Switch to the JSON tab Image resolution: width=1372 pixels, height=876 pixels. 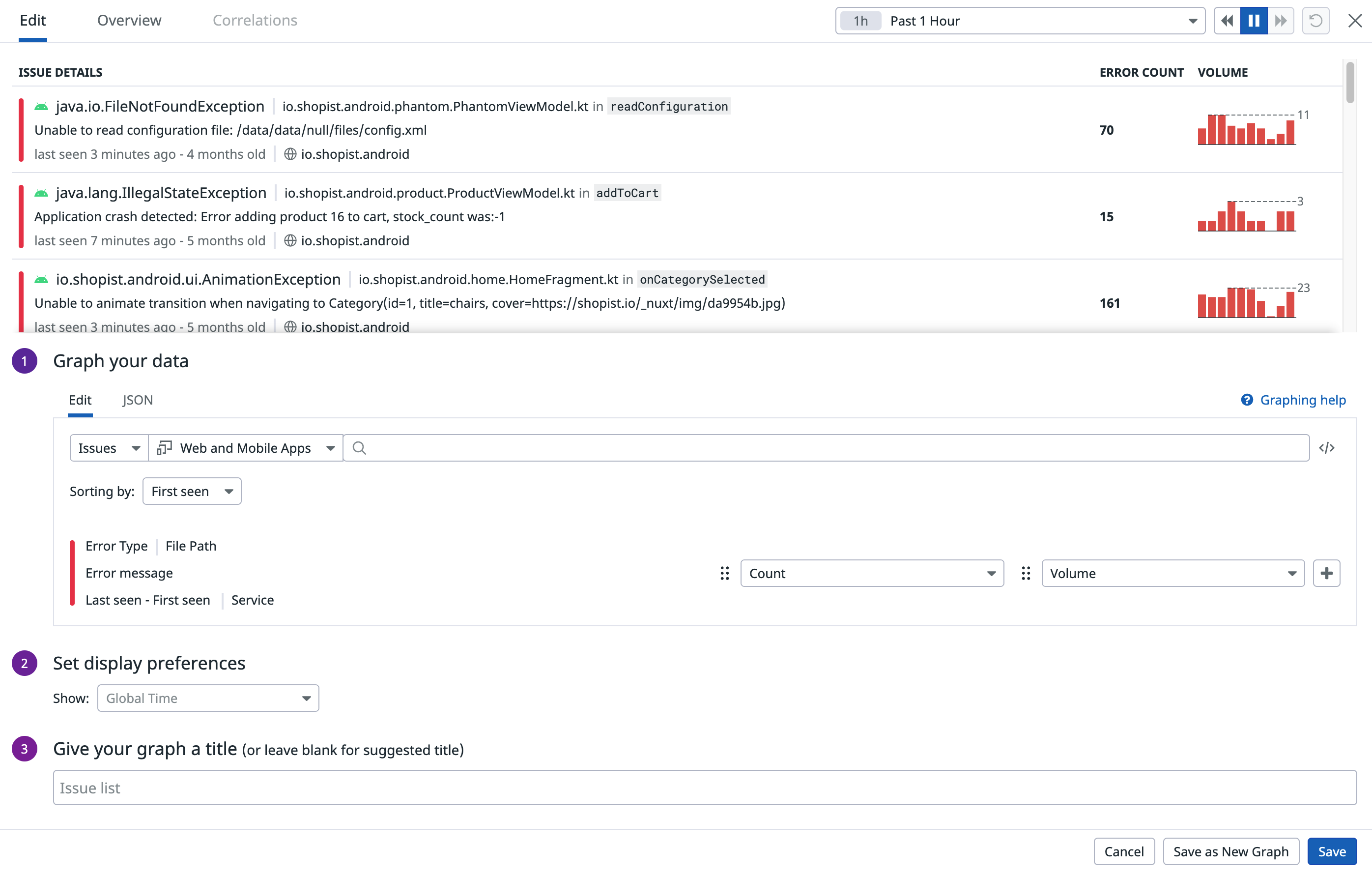[x=137, y=400]
